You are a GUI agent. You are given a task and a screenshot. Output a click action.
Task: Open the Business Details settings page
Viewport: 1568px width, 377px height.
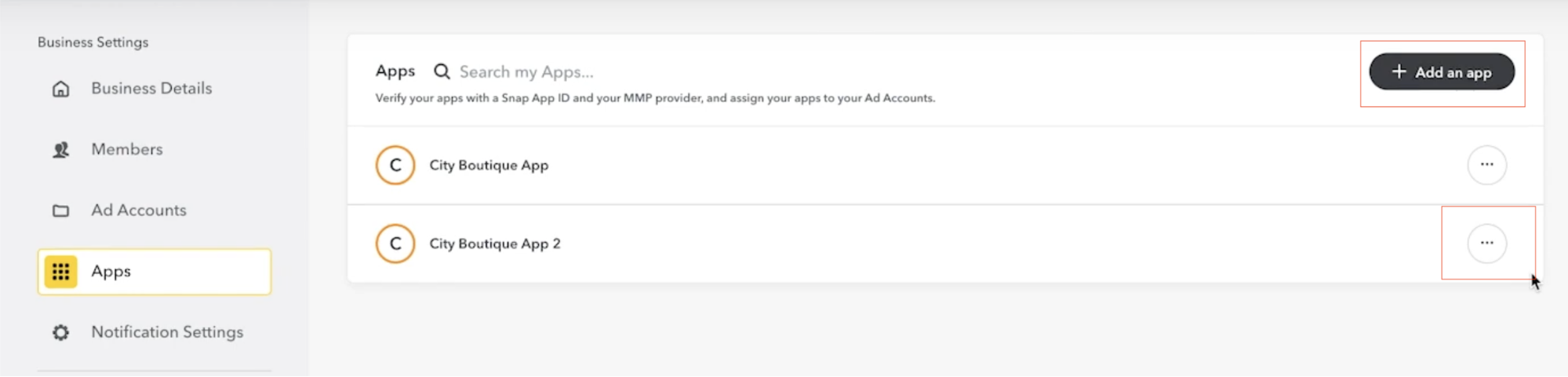point(151,89)
